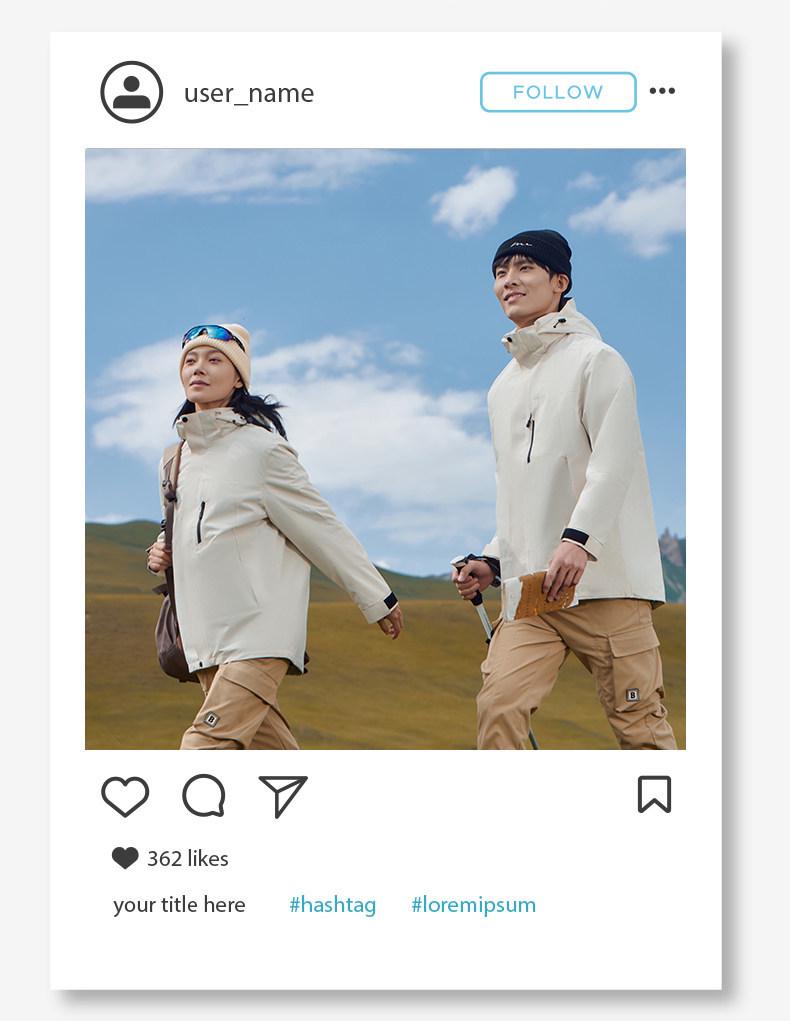Open the user_name profile link
This screenshot has height=1021, width=790.
point(249,93)
